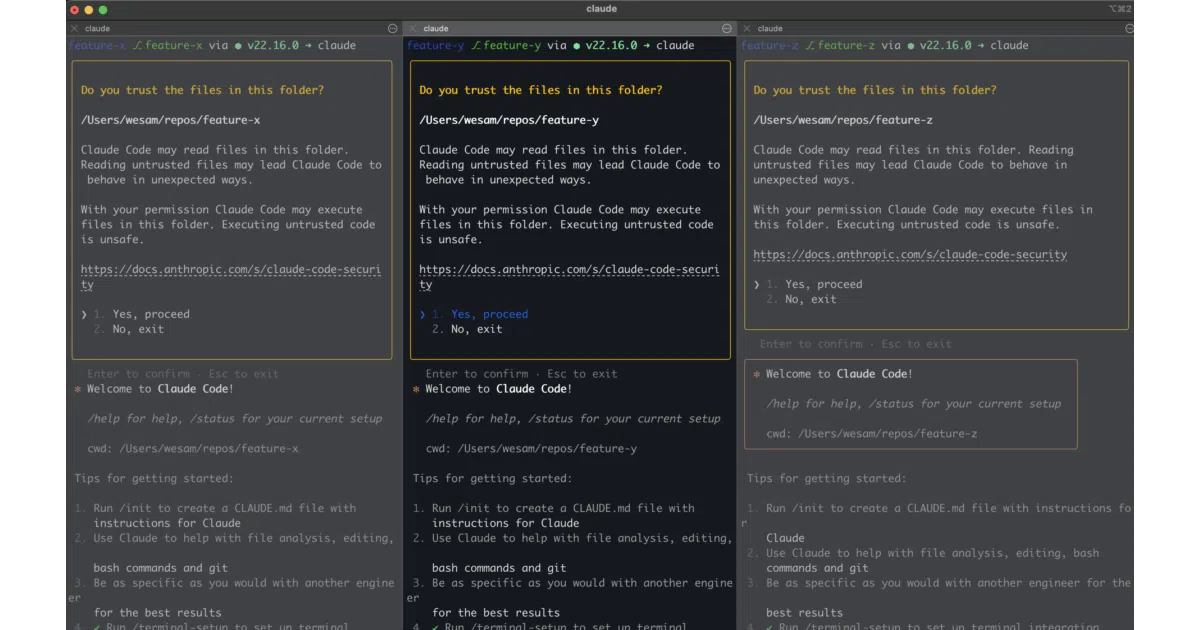Click 'Tips for getting started:' in feature-x pane
This screenshot has height=630, width=1200.
(x=153, y=479)
